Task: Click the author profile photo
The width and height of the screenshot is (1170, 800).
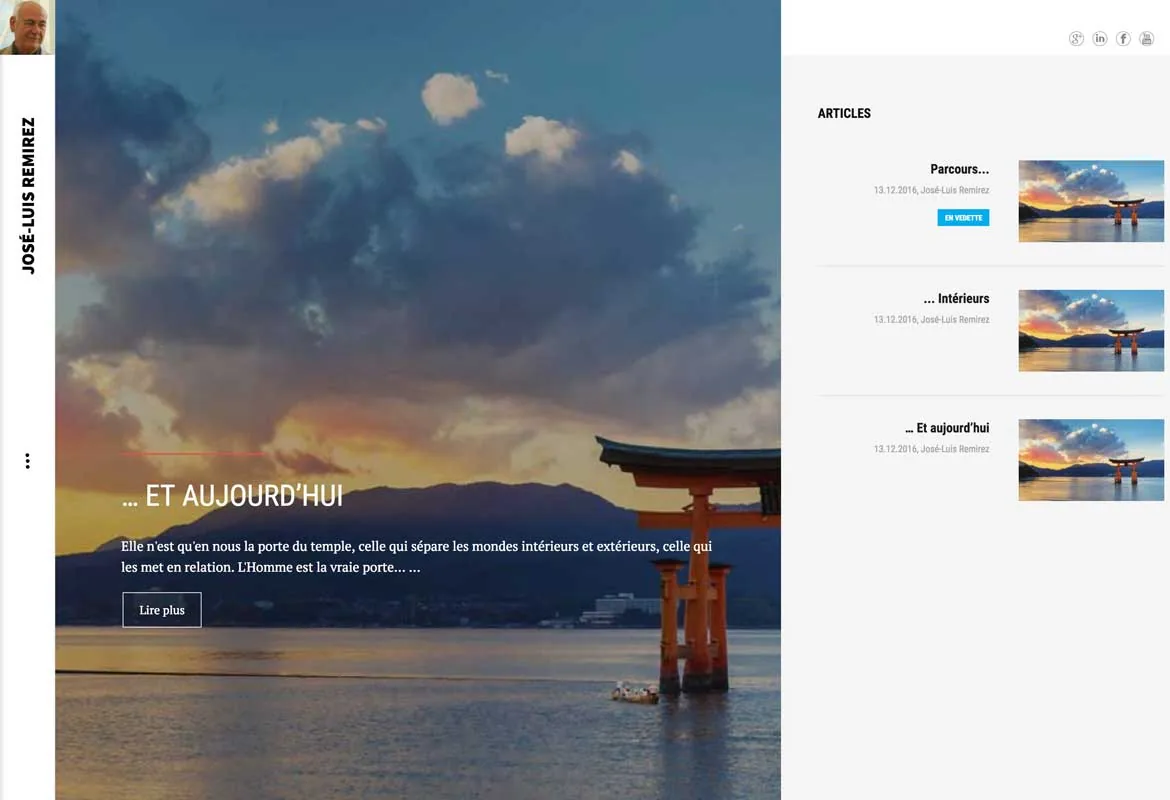Action: pos(28,28)
